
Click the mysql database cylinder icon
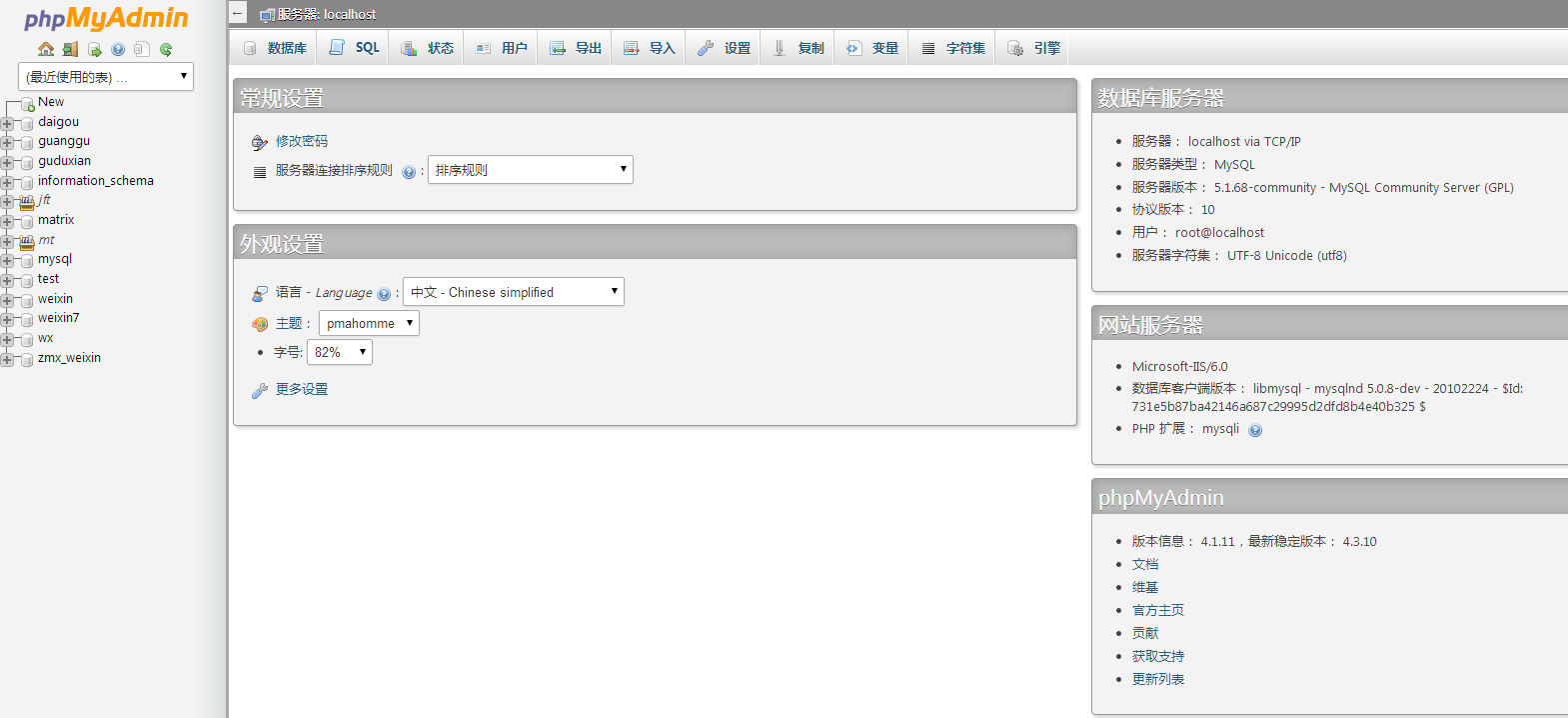point(27,260)
